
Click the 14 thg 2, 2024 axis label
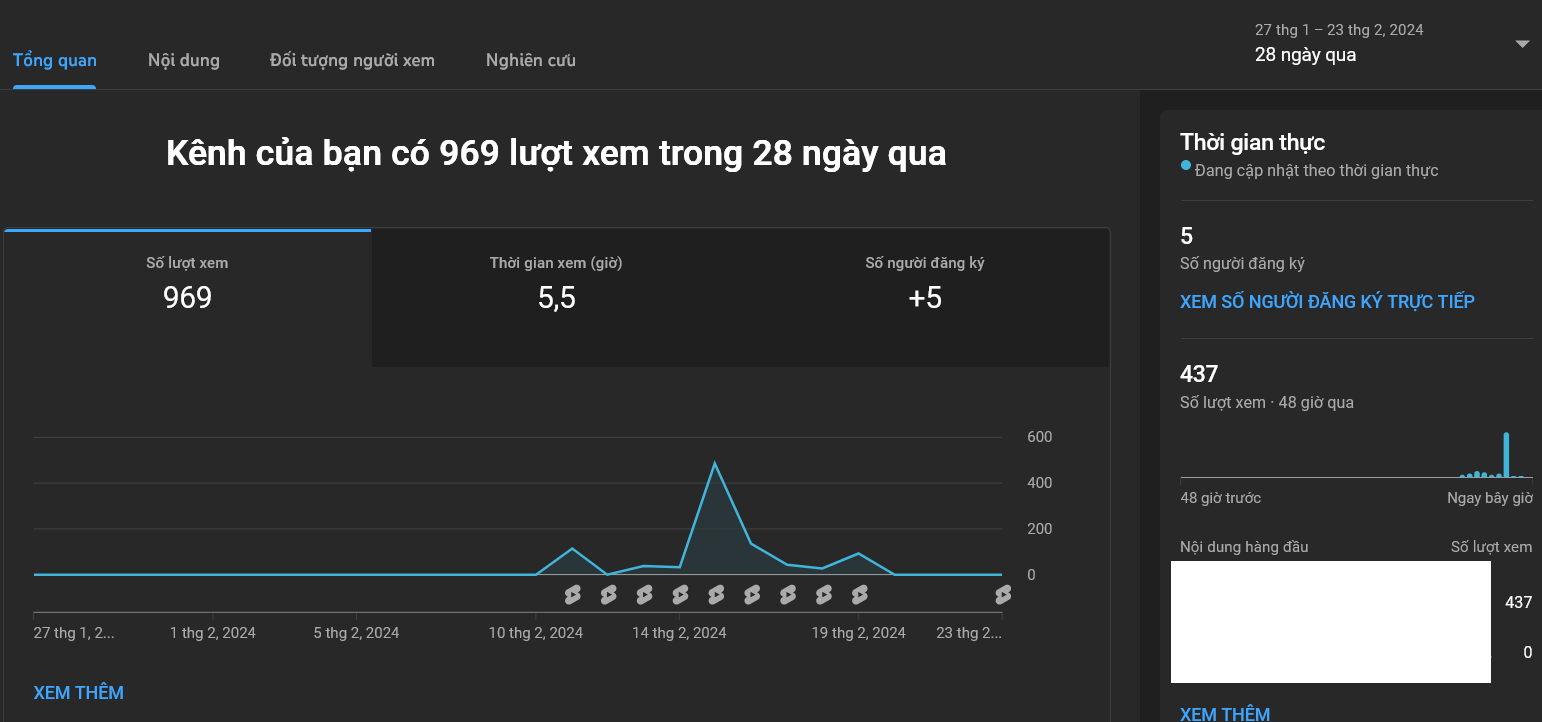[680, 633]
